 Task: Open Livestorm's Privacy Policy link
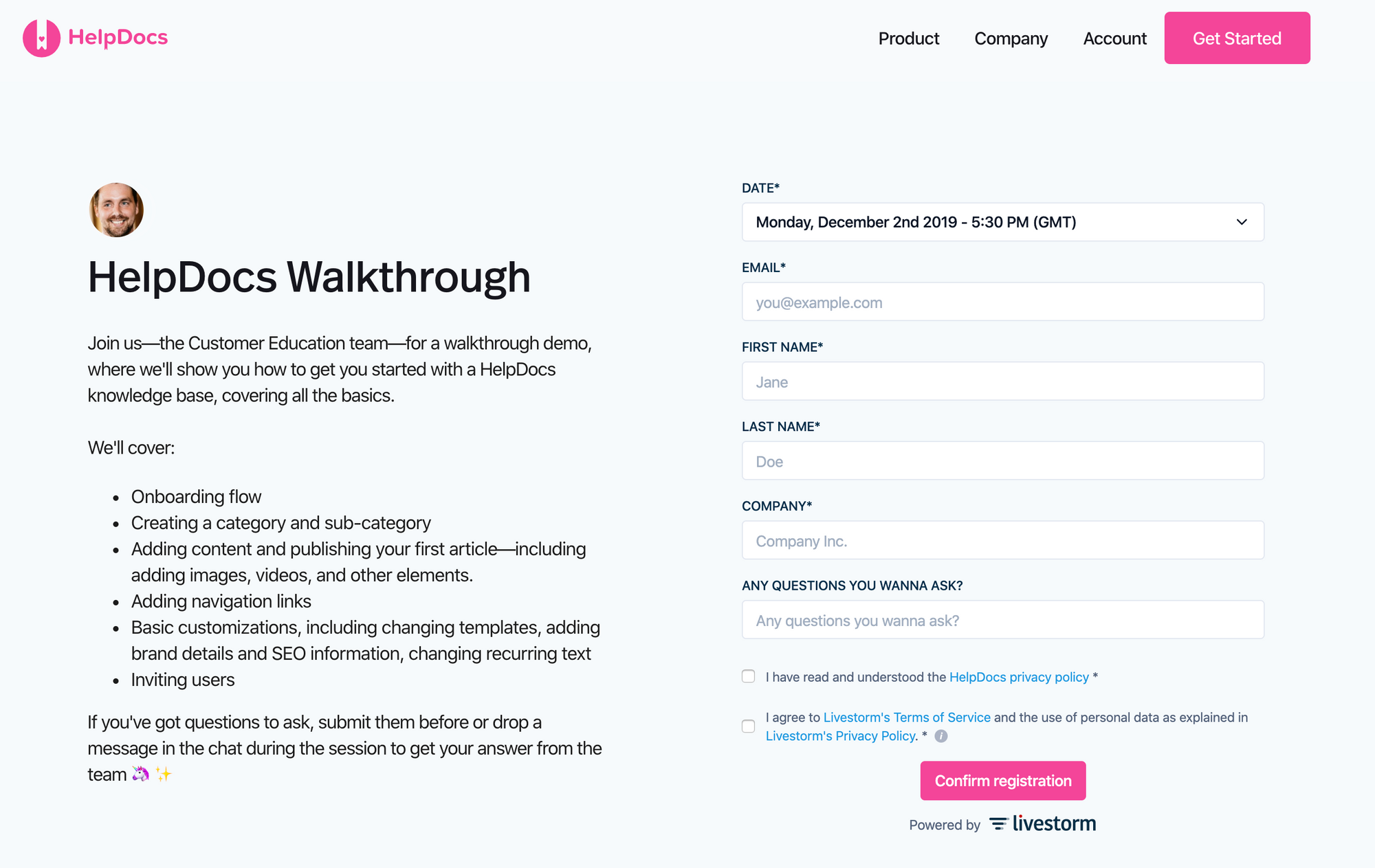(840, 735)
